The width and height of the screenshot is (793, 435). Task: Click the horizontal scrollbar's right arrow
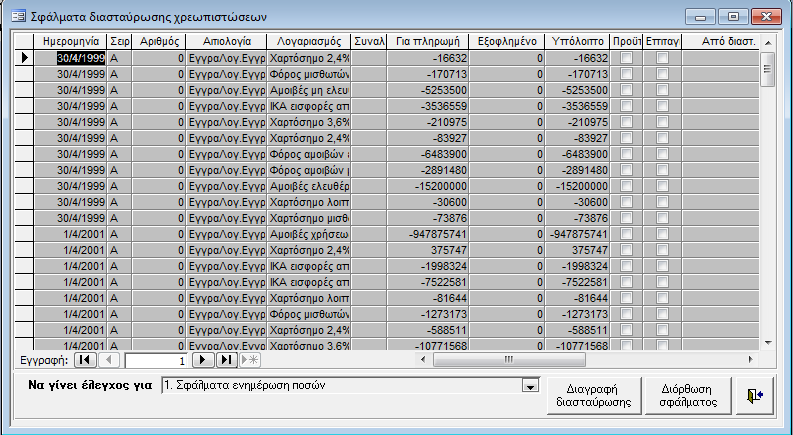click(753, 359)
